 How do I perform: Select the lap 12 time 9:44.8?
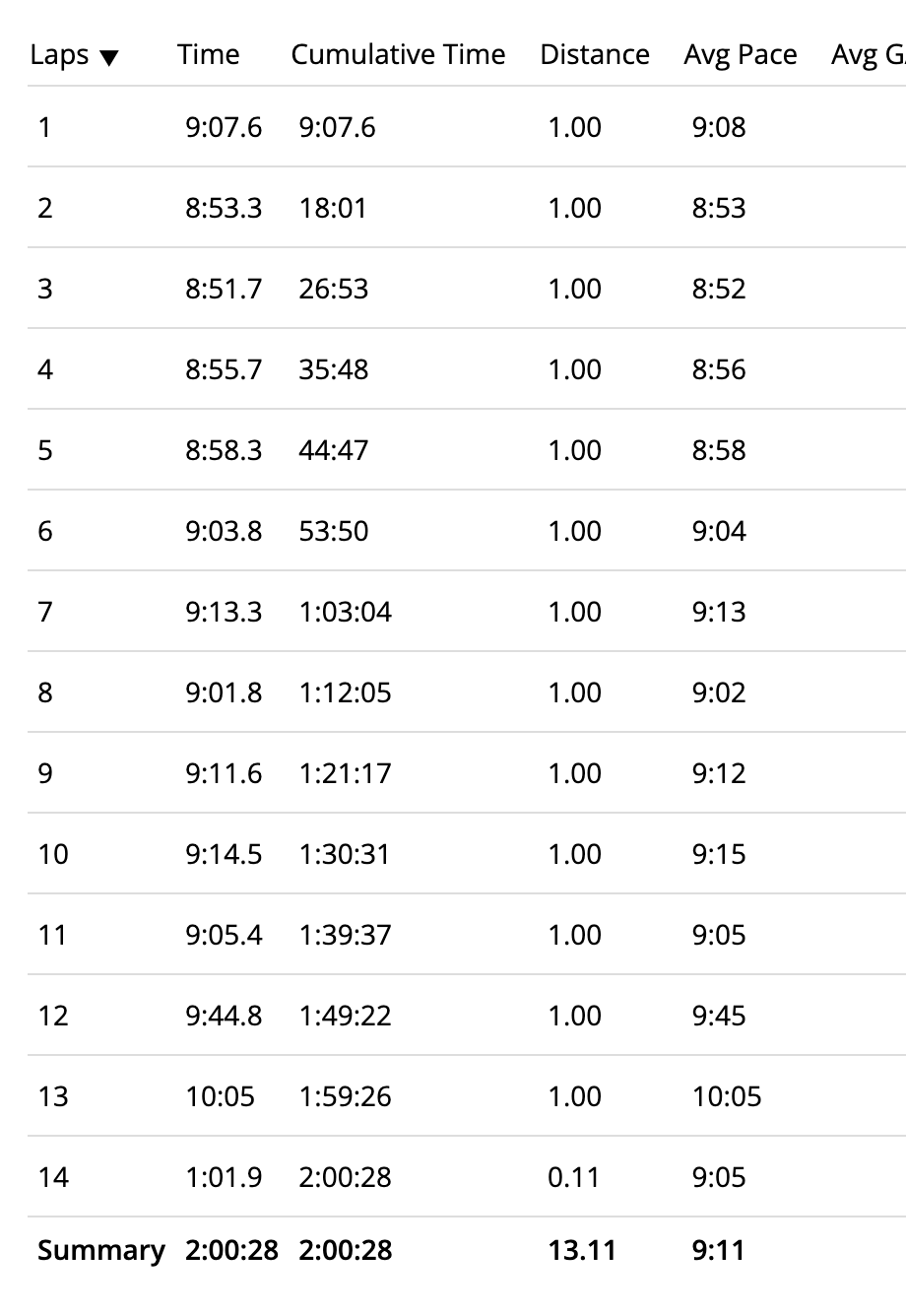coord(224,1016)
